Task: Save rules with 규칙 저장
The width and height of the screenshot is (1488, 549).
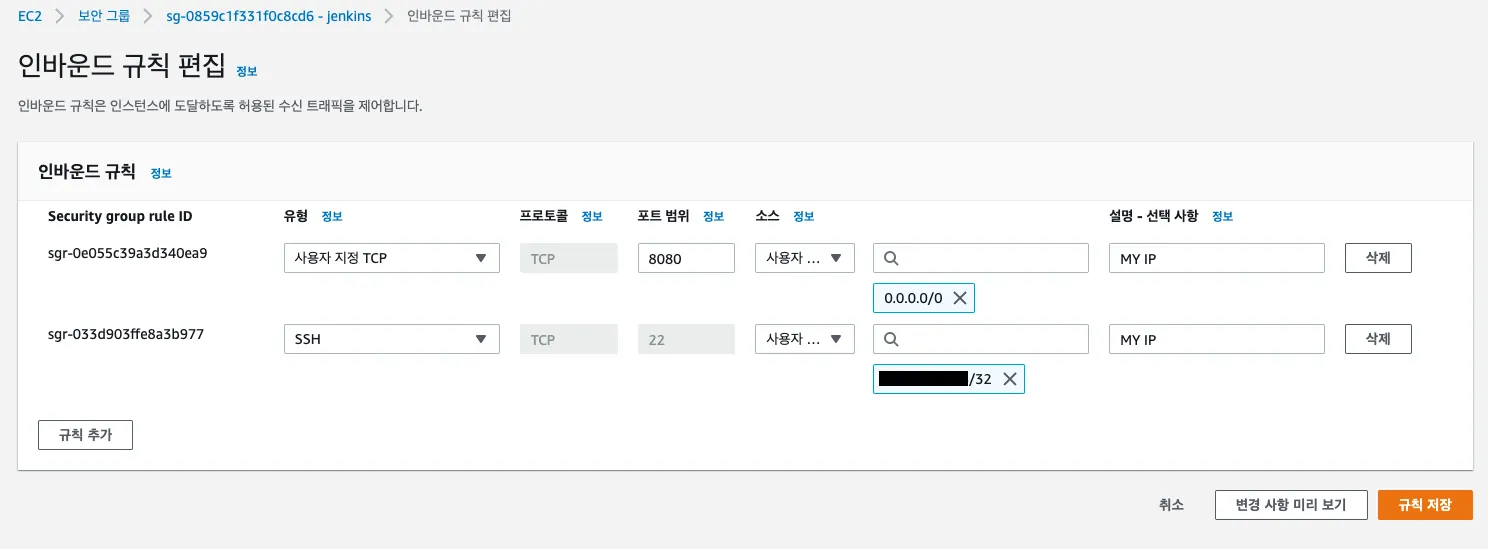Action: tap(1424, 505)
